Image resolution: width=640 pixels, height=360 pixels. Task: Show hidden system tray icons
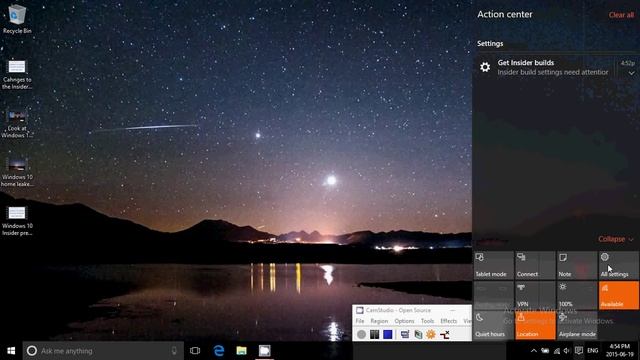coord(533,351)
